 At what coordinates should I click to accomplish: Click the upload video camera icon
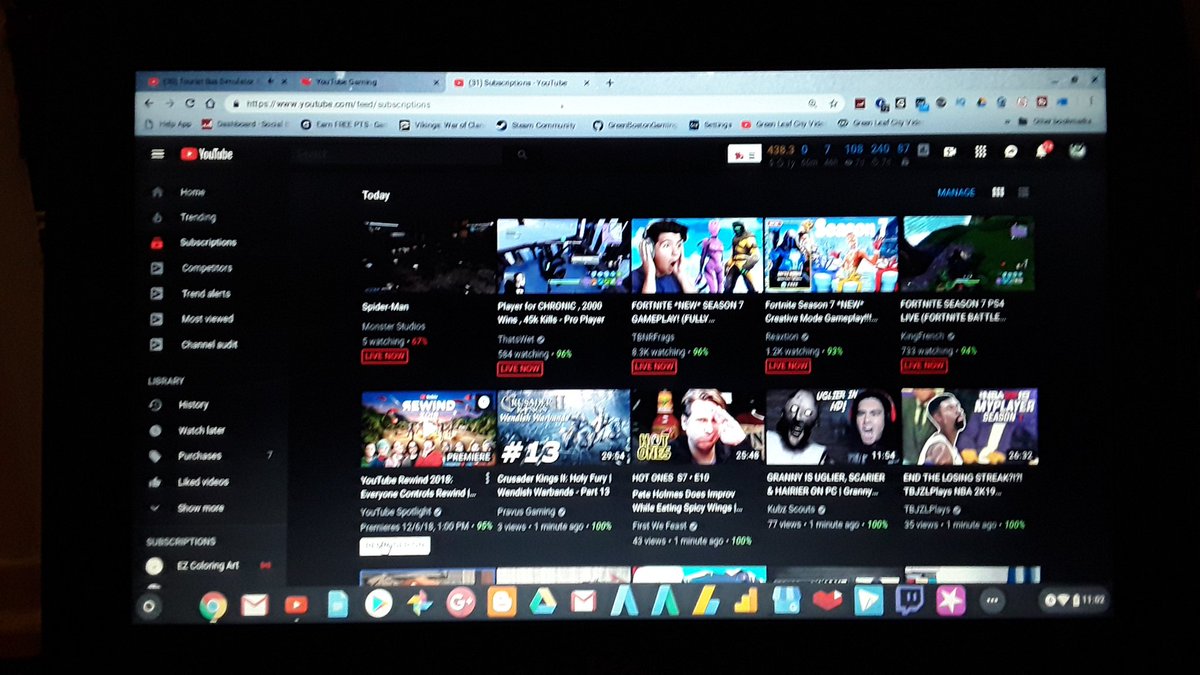[951, 152]
